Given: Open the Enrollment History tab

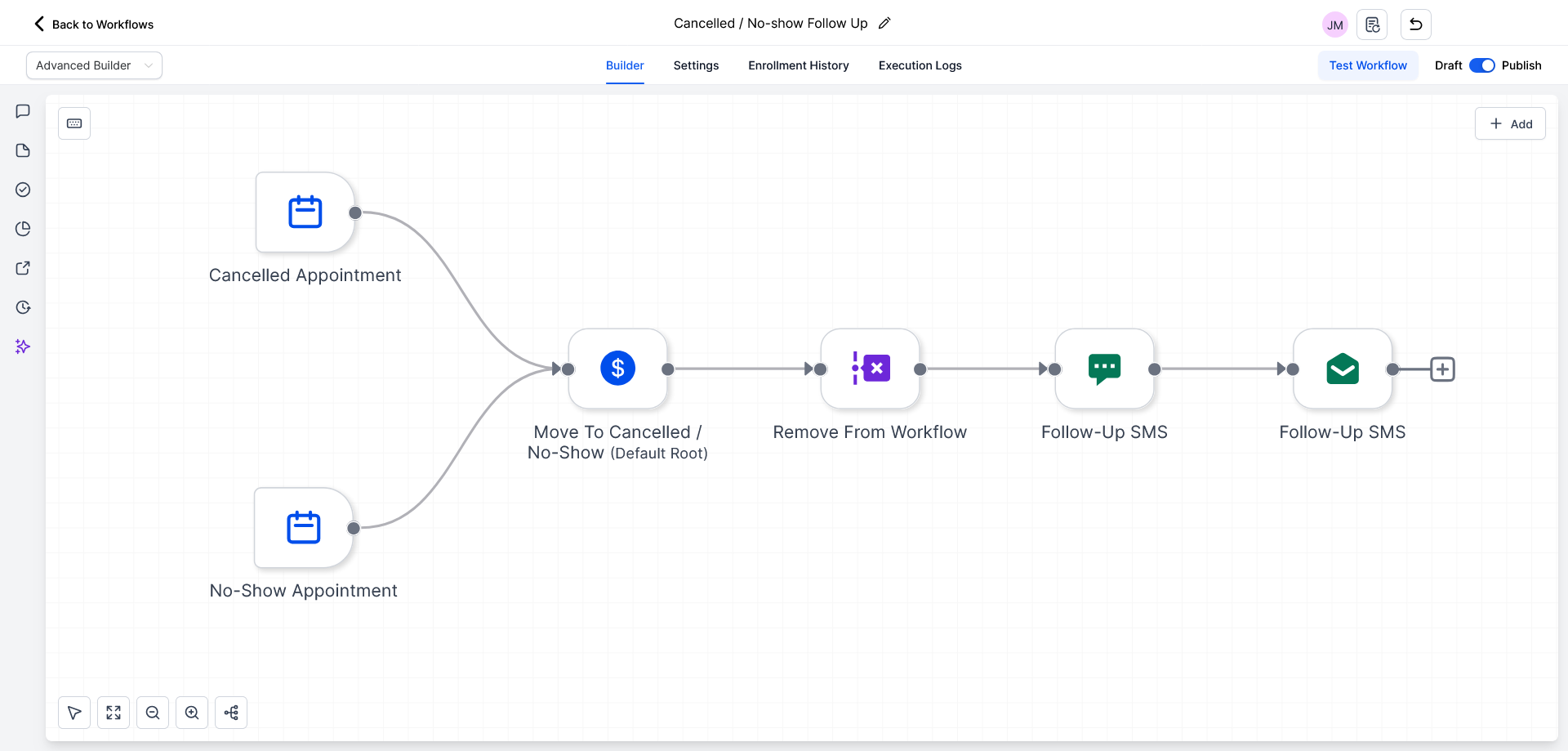Looking at the screenshot, I should click(798, 65).
